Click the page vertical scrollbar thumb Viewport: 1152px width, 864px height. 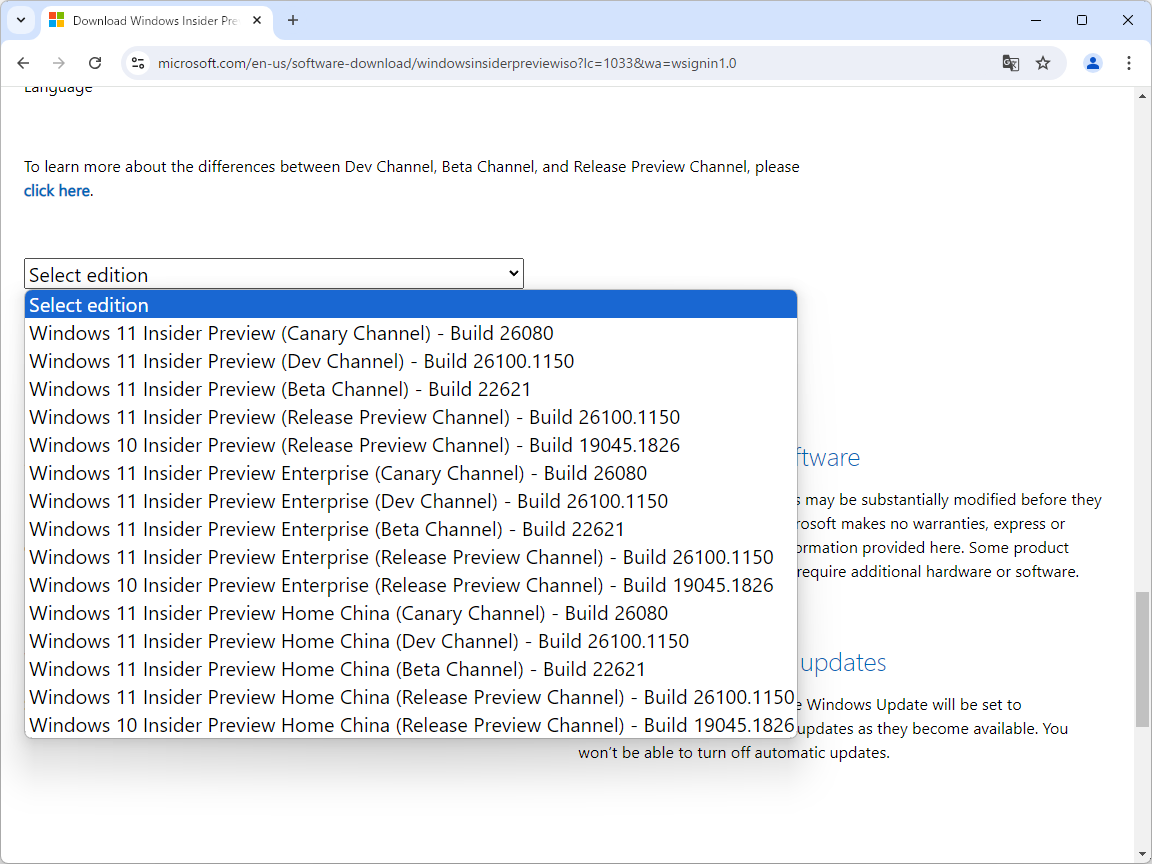click(x=1143, y=660)
